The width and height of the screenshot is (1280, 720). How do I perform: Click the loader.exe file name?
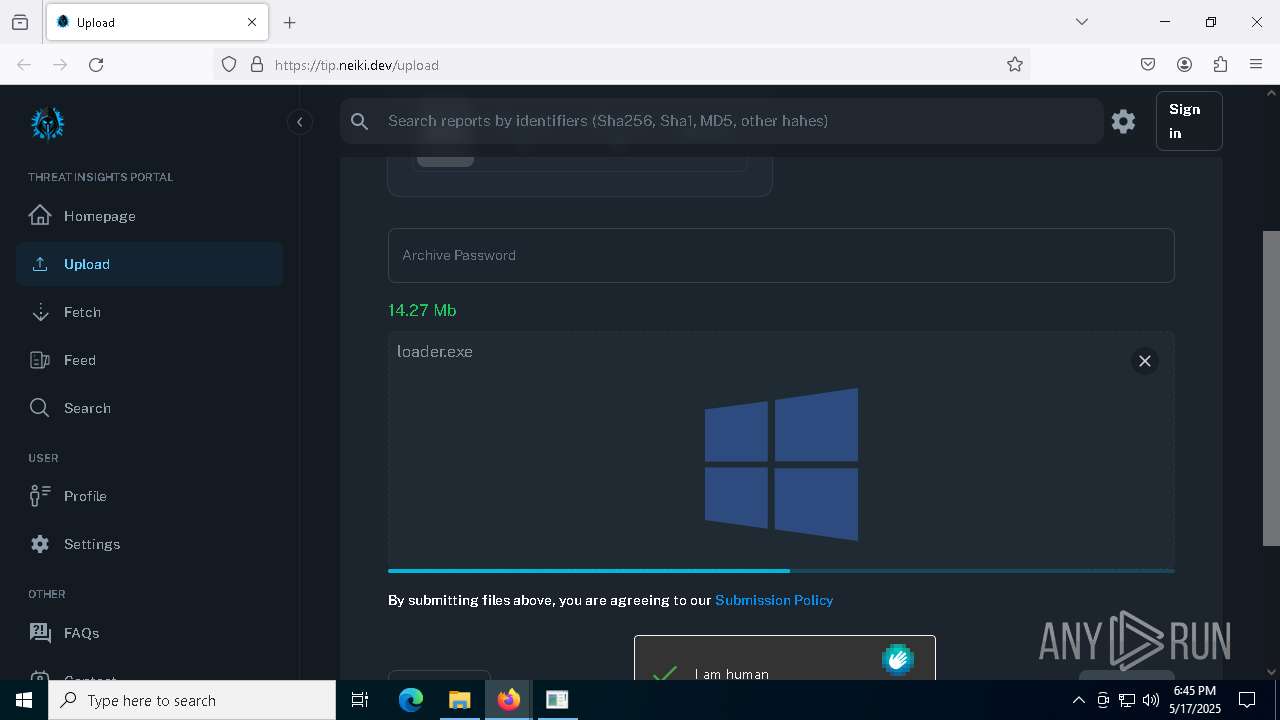435,352
